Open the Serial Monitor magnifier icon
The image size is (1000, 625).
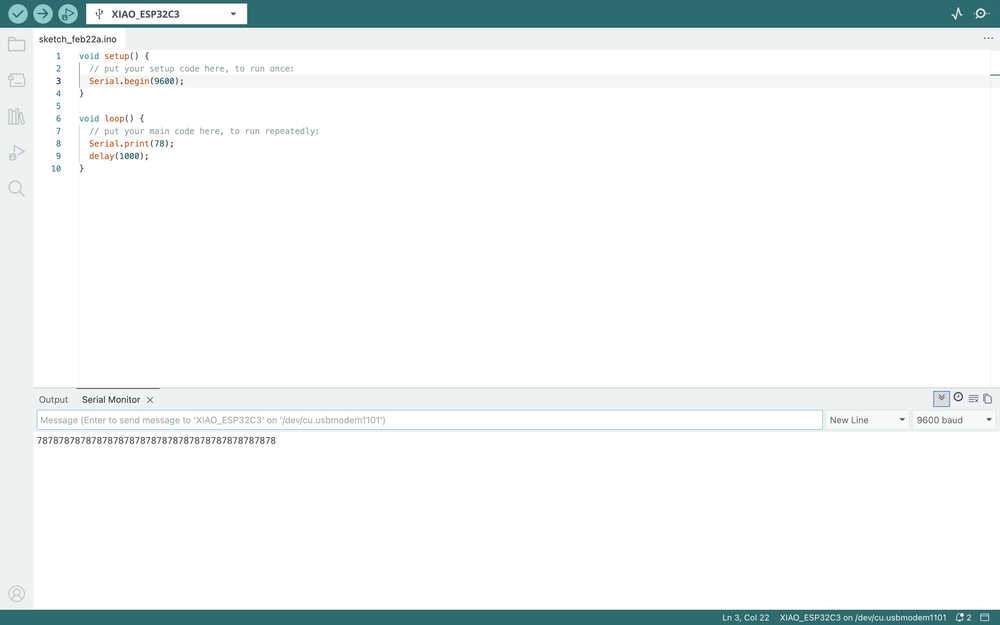(x=982, y=13)
